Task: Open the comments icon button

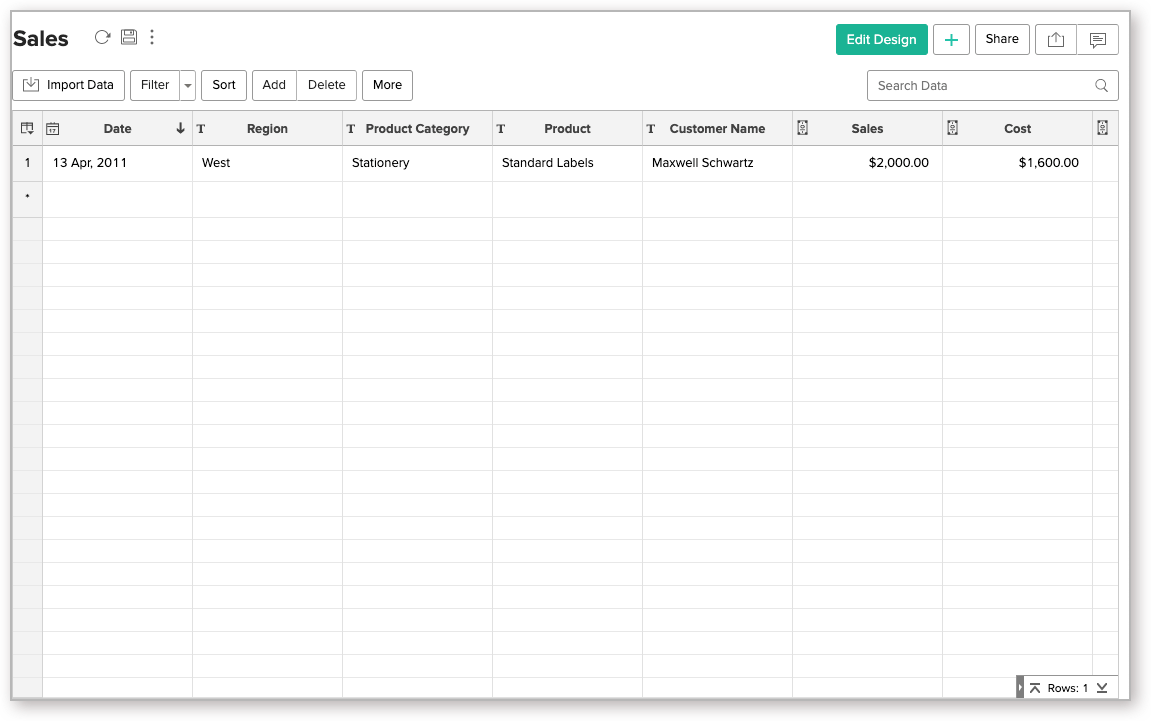Action: pyautogui.click(x=1097, y=40)
